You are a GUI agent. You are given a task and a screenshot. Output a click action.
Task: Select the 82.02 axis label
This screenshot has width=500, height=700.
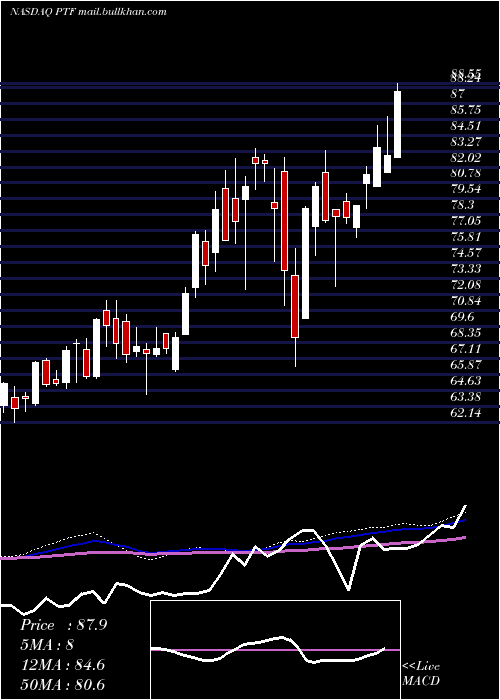tap(466, 158)
